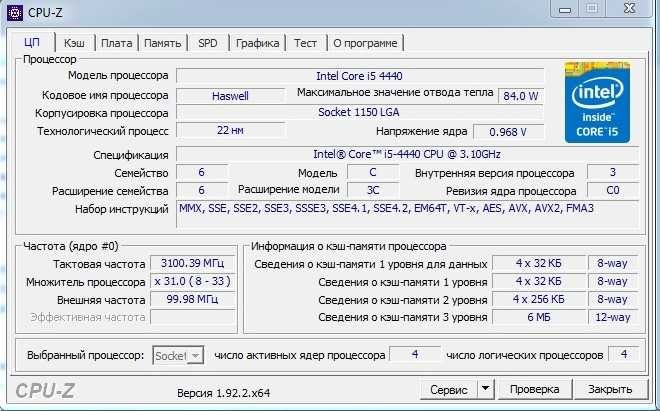
Task: Go to the SPD tab
Action: [x=208, y=43]
